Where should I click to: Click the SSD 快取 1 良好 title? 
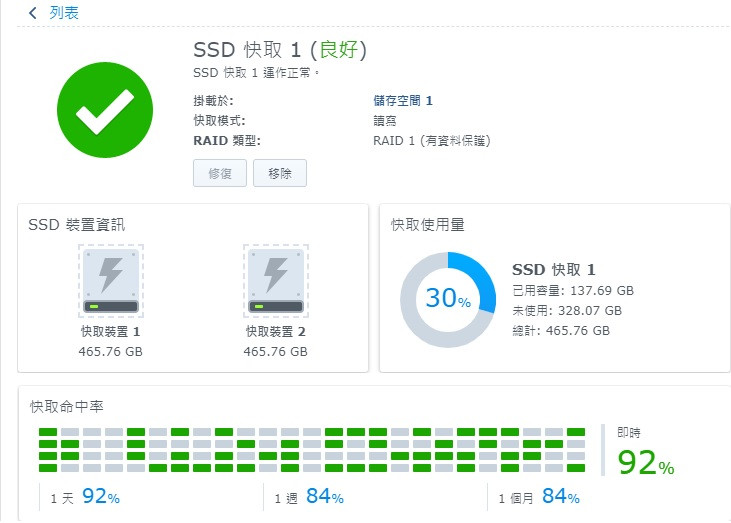[280, 49]
